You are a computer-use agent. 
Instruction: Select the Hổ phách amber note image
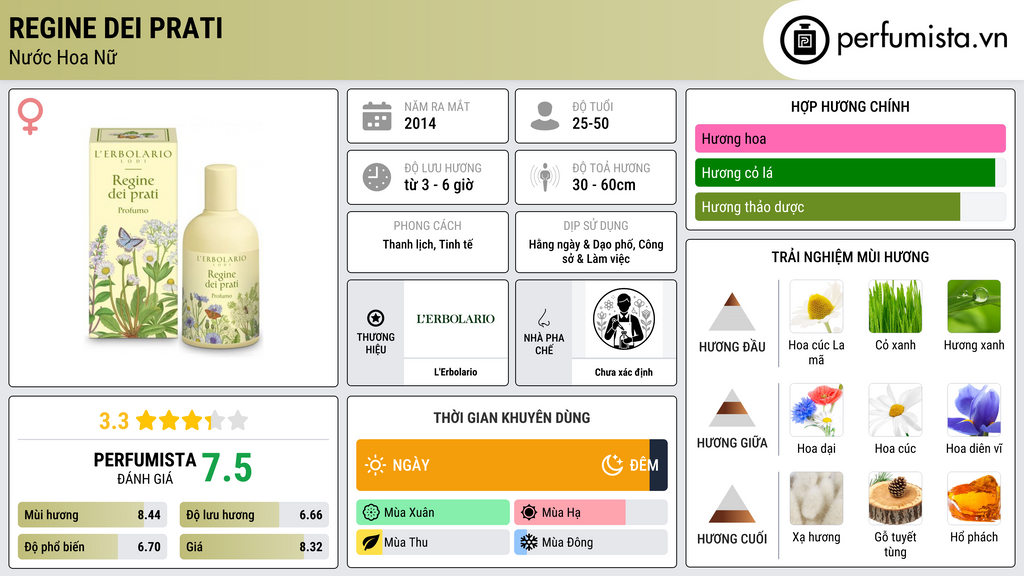[x=974, y=499]
